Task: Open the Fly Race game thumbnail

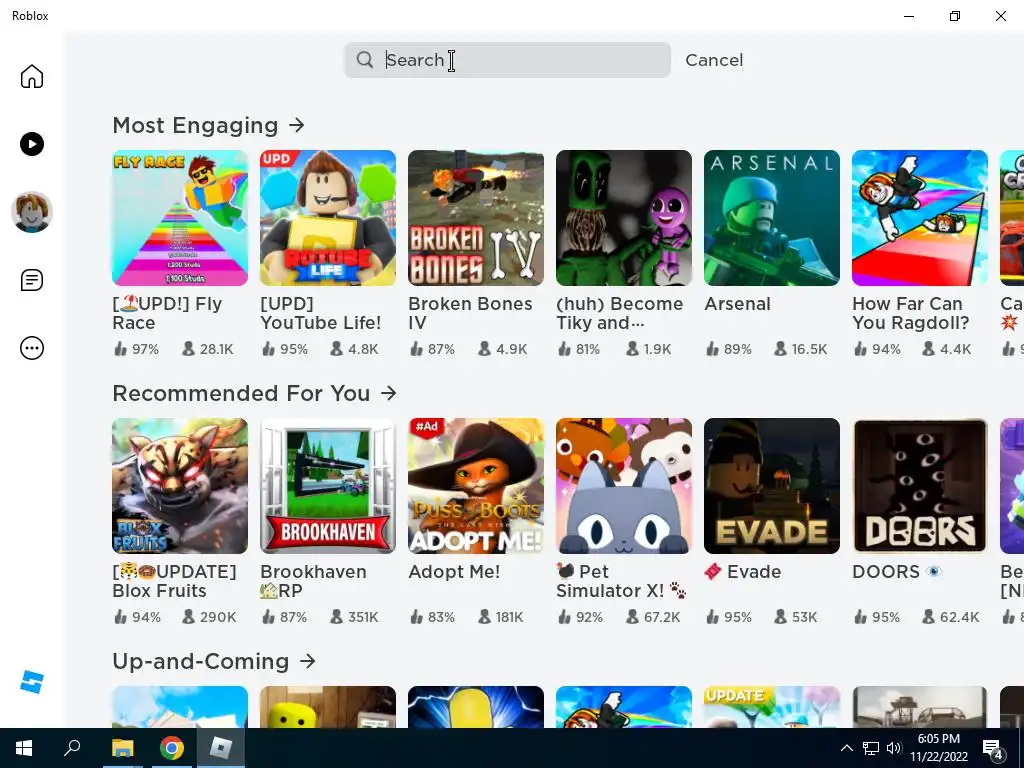Action: click(x=180, y=218)
